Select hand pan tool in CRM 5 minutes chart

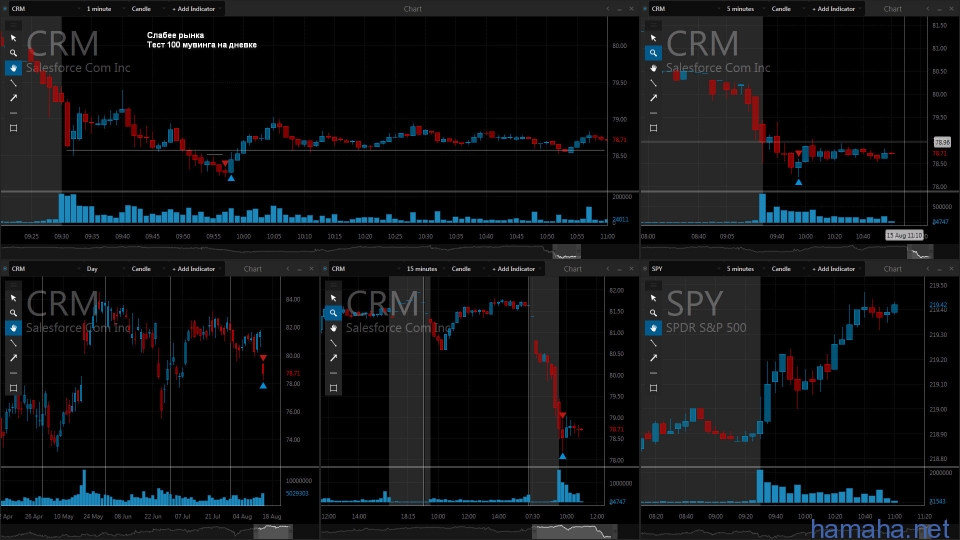[653, 68]
